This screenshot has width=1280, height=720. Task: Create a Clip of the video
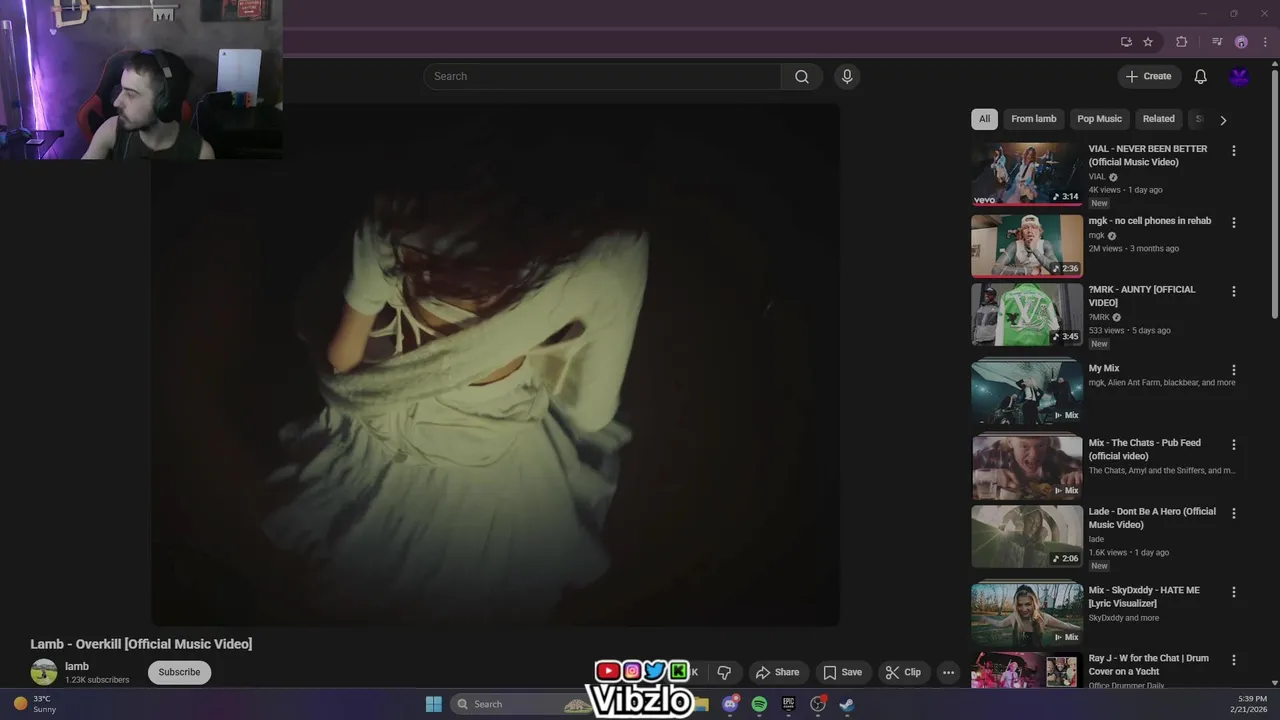[x=903, y=672]
